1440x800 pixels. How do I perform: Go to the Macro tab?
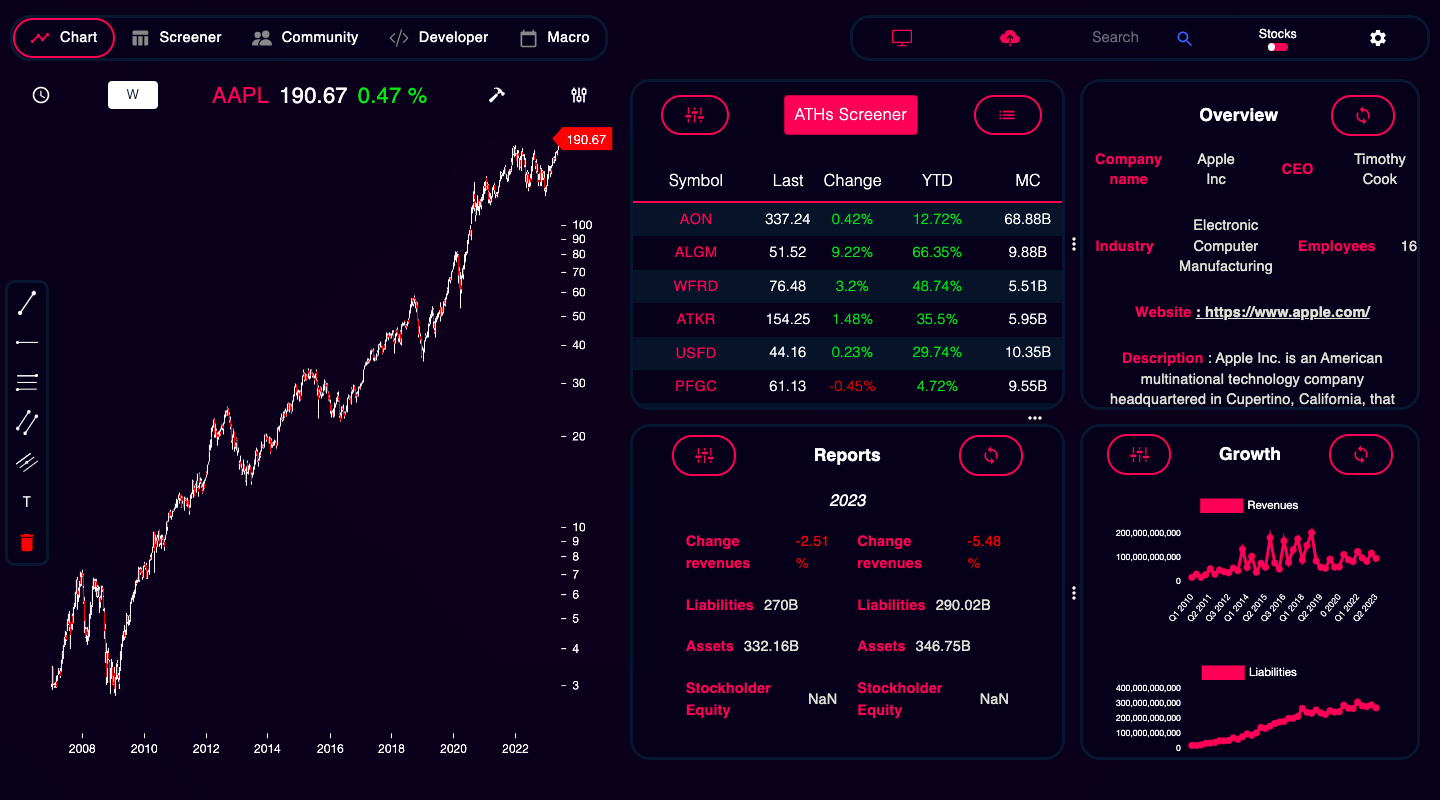coord(555,38)
